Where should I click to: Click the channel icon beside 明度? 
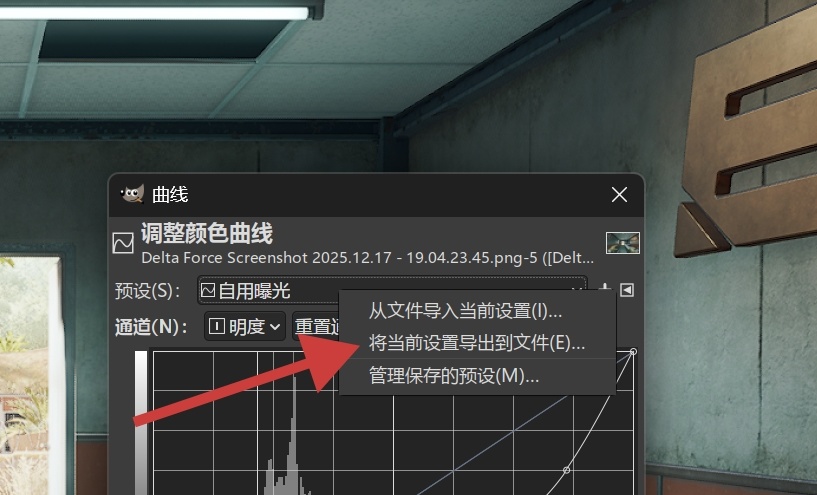point(216,326)
